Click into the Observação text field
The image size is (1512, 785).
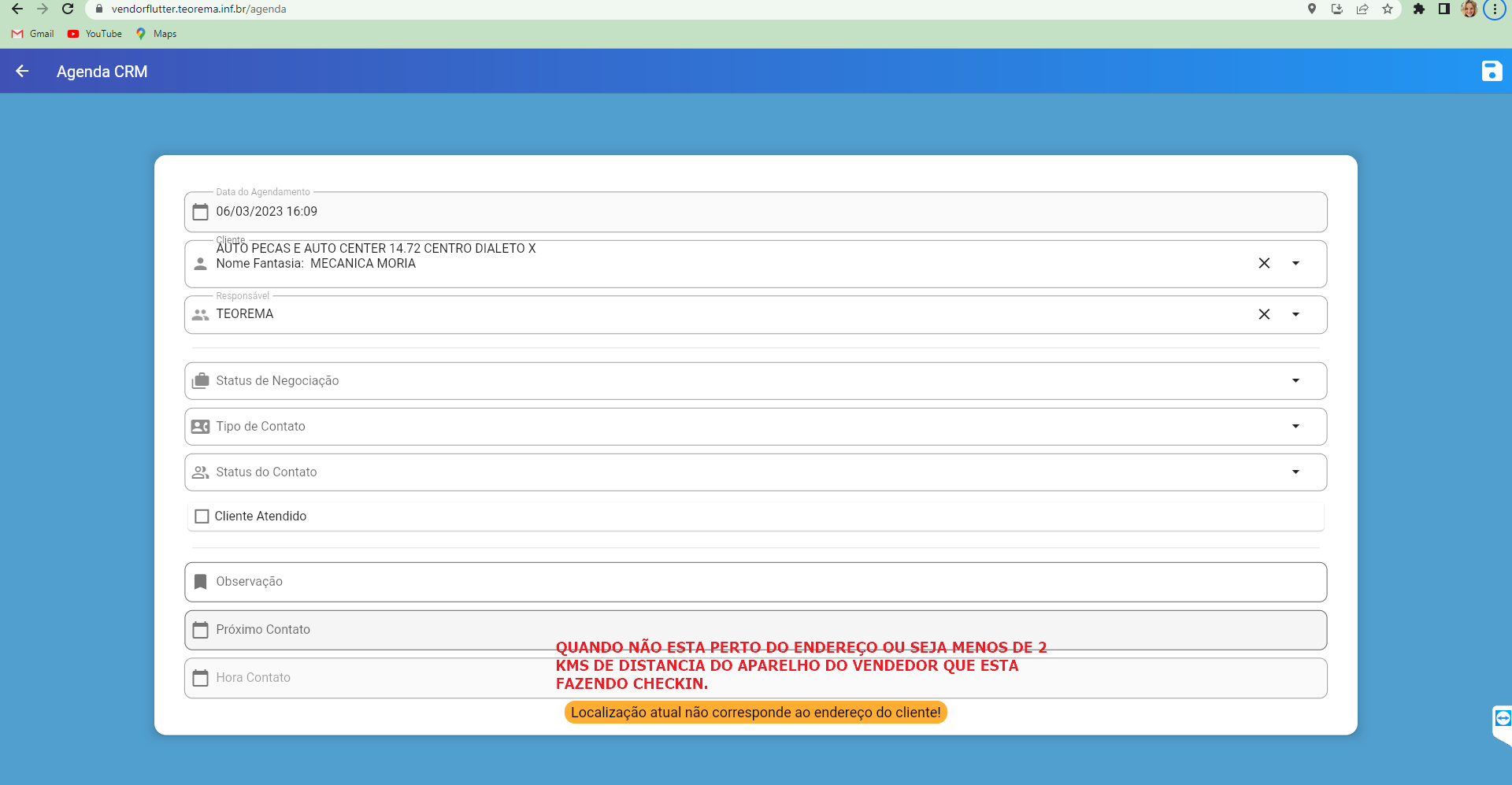[x=756, y=582]
